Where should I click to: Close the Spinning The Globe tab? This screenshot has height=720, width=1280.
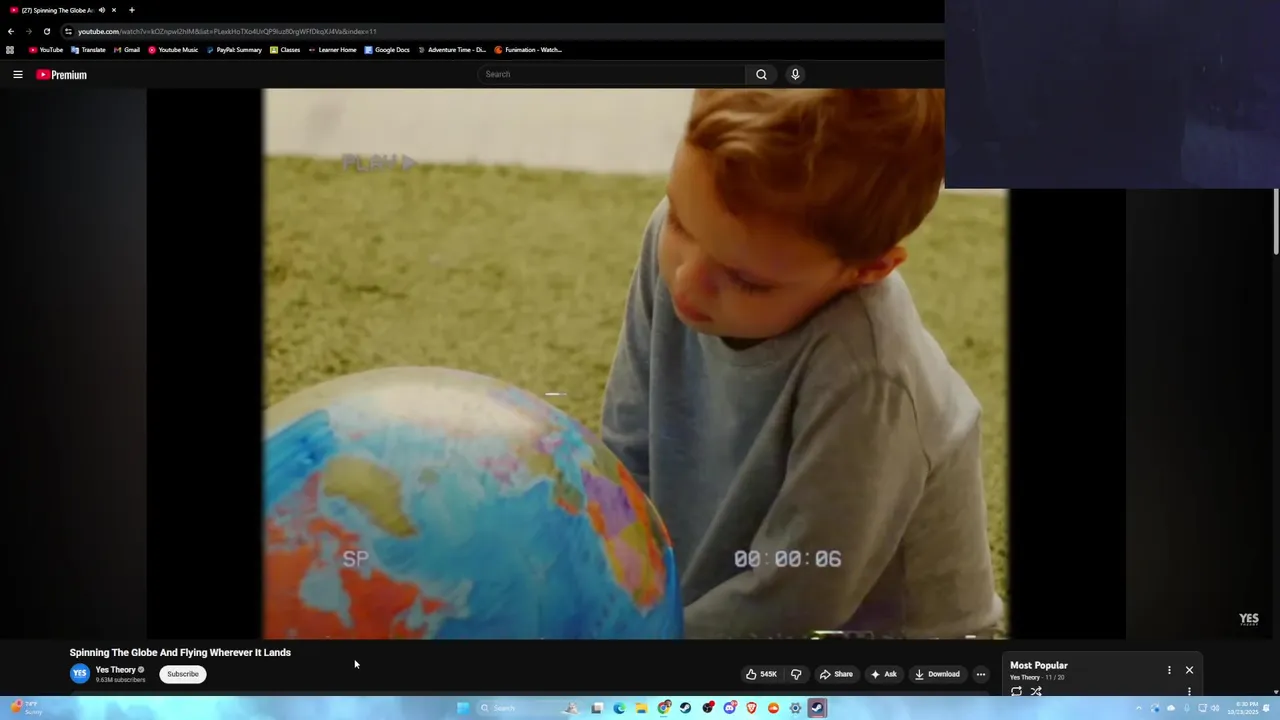pos(114,10)
